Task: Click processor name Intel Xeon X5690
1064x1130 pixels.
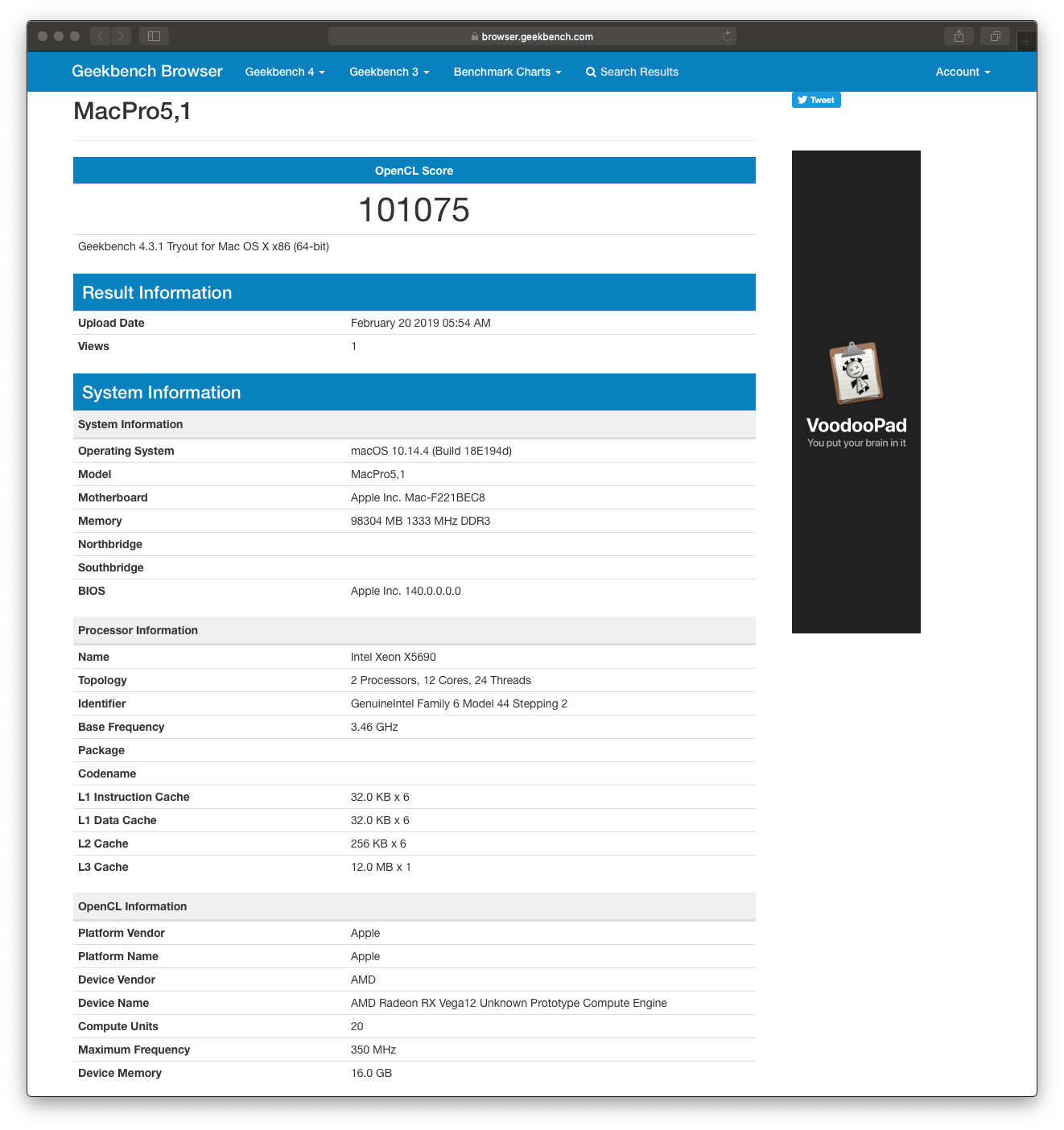Action: pyautogui.click(x=394, y=657)
